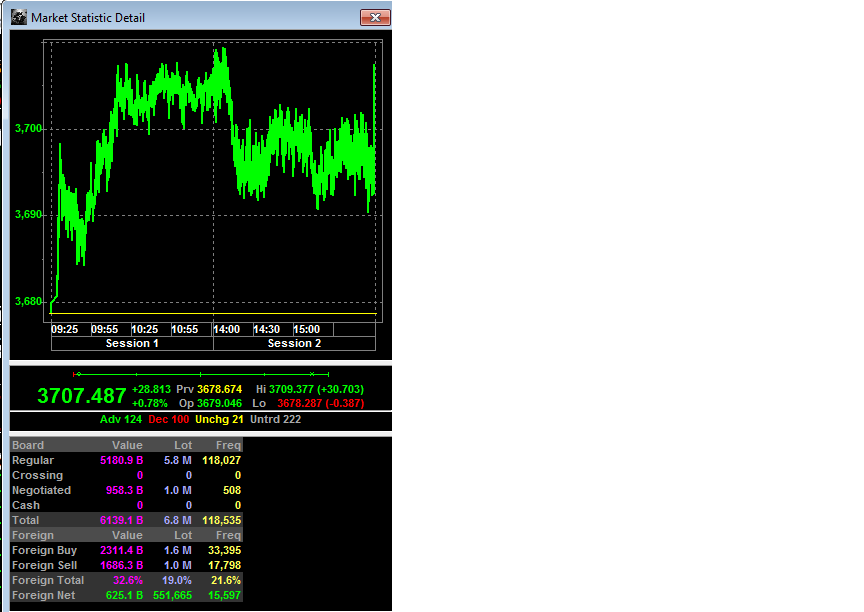Click the Adv 124 count
Screen dimensions: 864x612
pyautogui.click(x=121, y=419)
